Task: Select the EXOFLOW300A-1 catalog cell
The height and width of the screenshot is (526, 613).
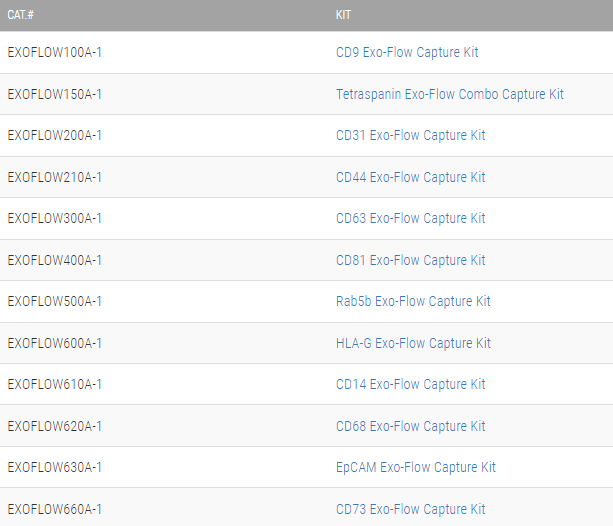Action: coord(54,218)
